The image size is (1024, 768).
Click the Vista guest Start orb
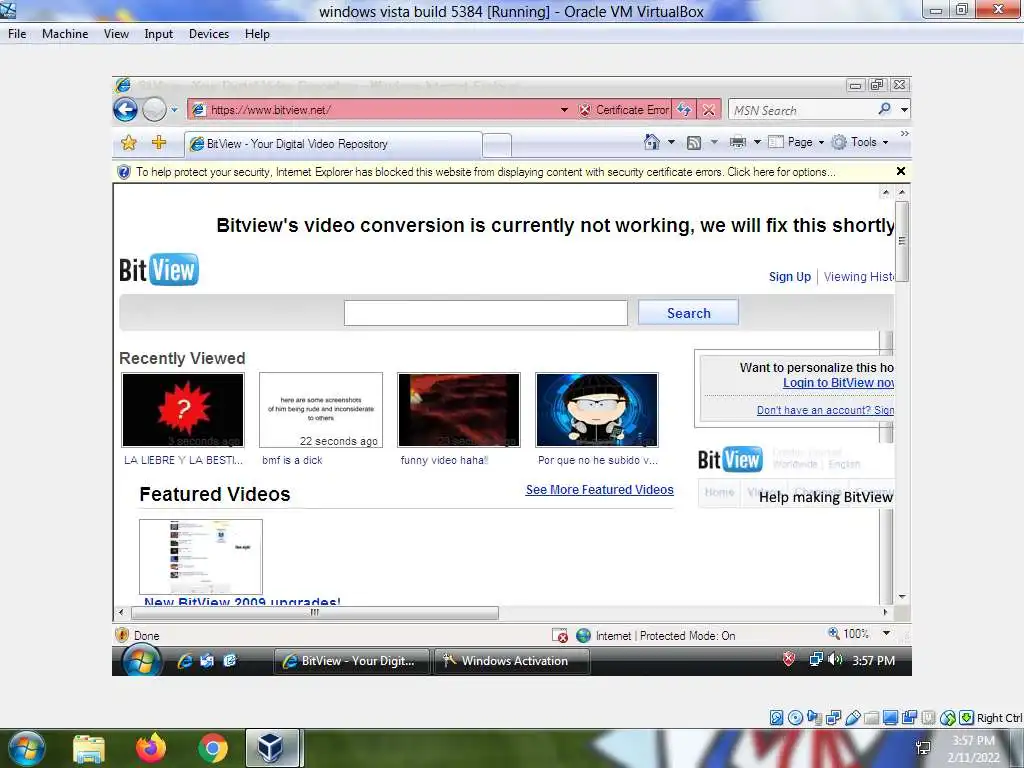tap(142, 661)
